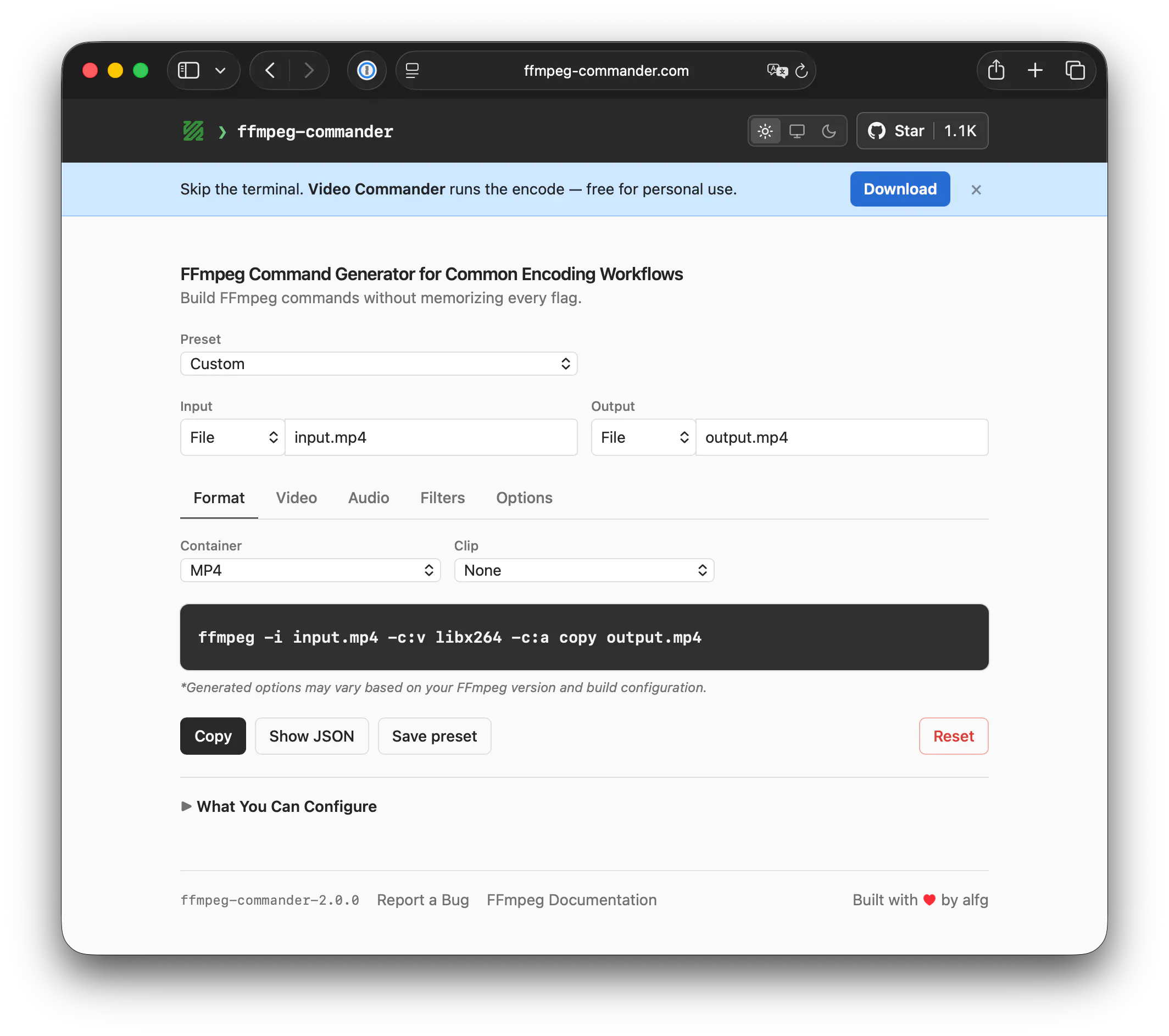This screenshot has width=1169, height=1036.
Task: Switch to dark theme moon icon
Action: point(829,131)
